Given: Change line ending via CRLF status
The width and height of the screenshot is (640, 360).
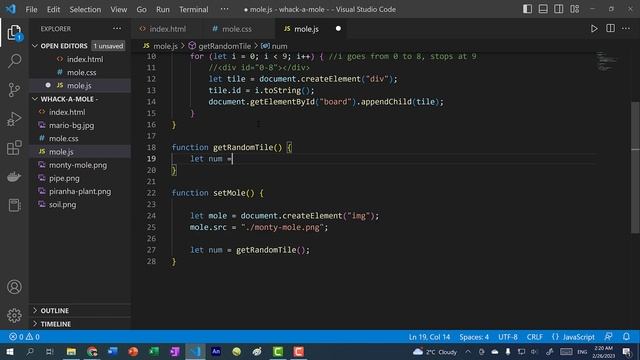Looking at the screenshot, I should (x=534, y=337).
